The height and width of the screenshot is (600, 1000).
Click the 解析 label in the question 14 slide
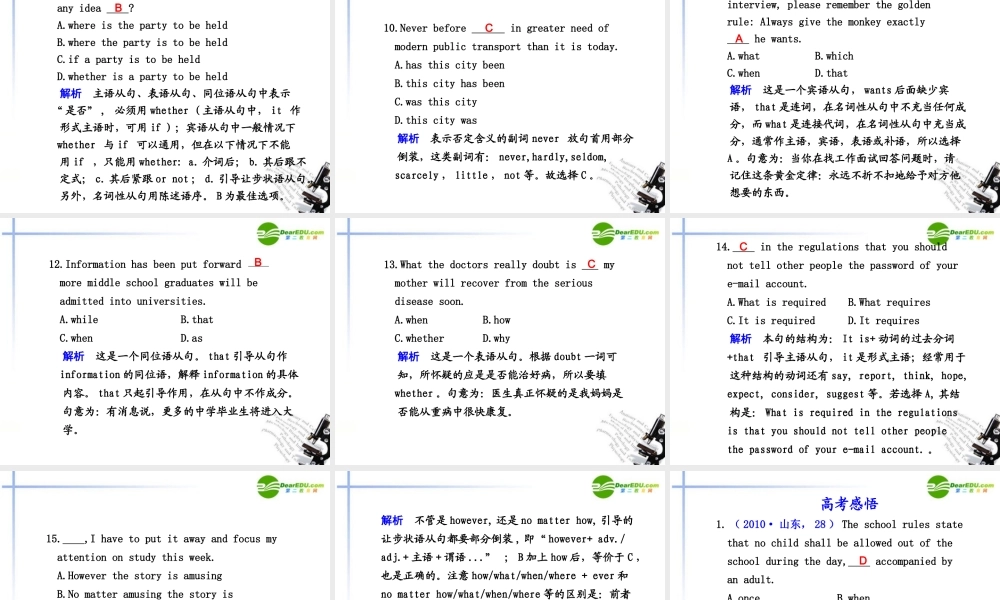[740, 339]
